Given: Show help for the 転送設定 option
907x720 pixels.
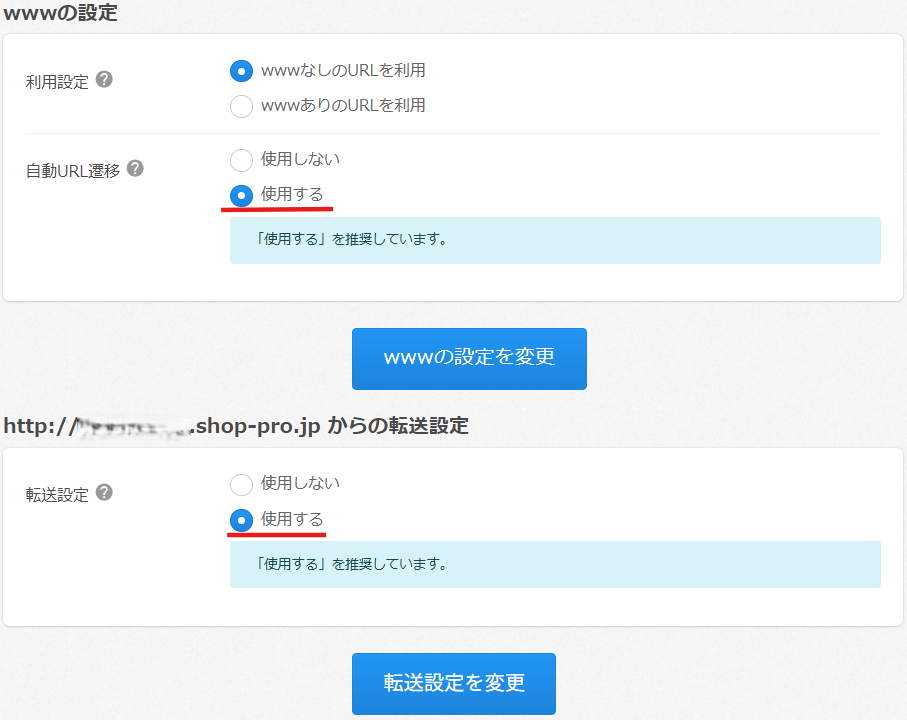Looking at the screenshot, I should pyautogui.click(x=104, y=492).
